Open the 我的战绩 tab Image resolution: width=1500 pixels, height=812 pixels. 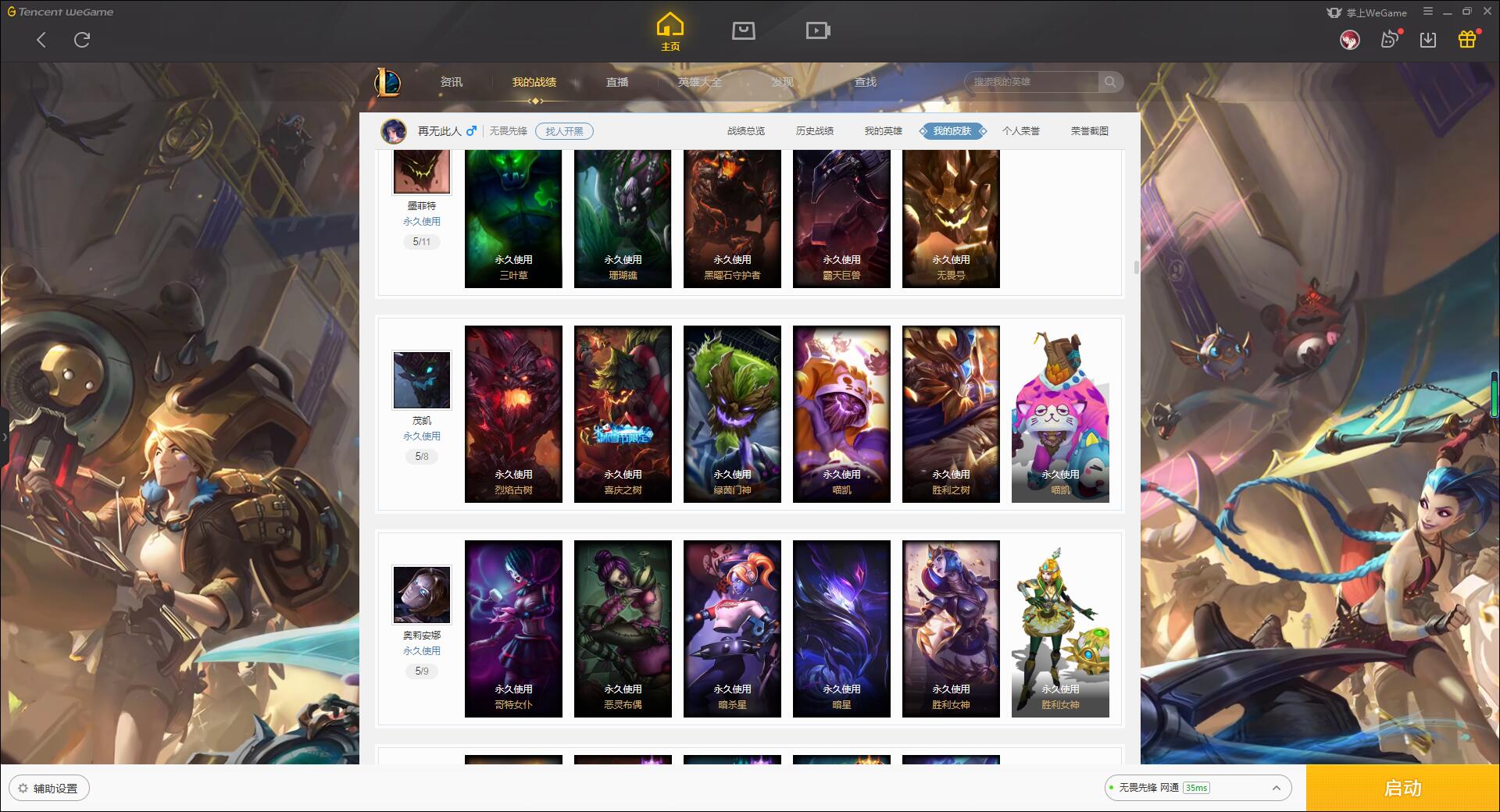tap(534, 82)
